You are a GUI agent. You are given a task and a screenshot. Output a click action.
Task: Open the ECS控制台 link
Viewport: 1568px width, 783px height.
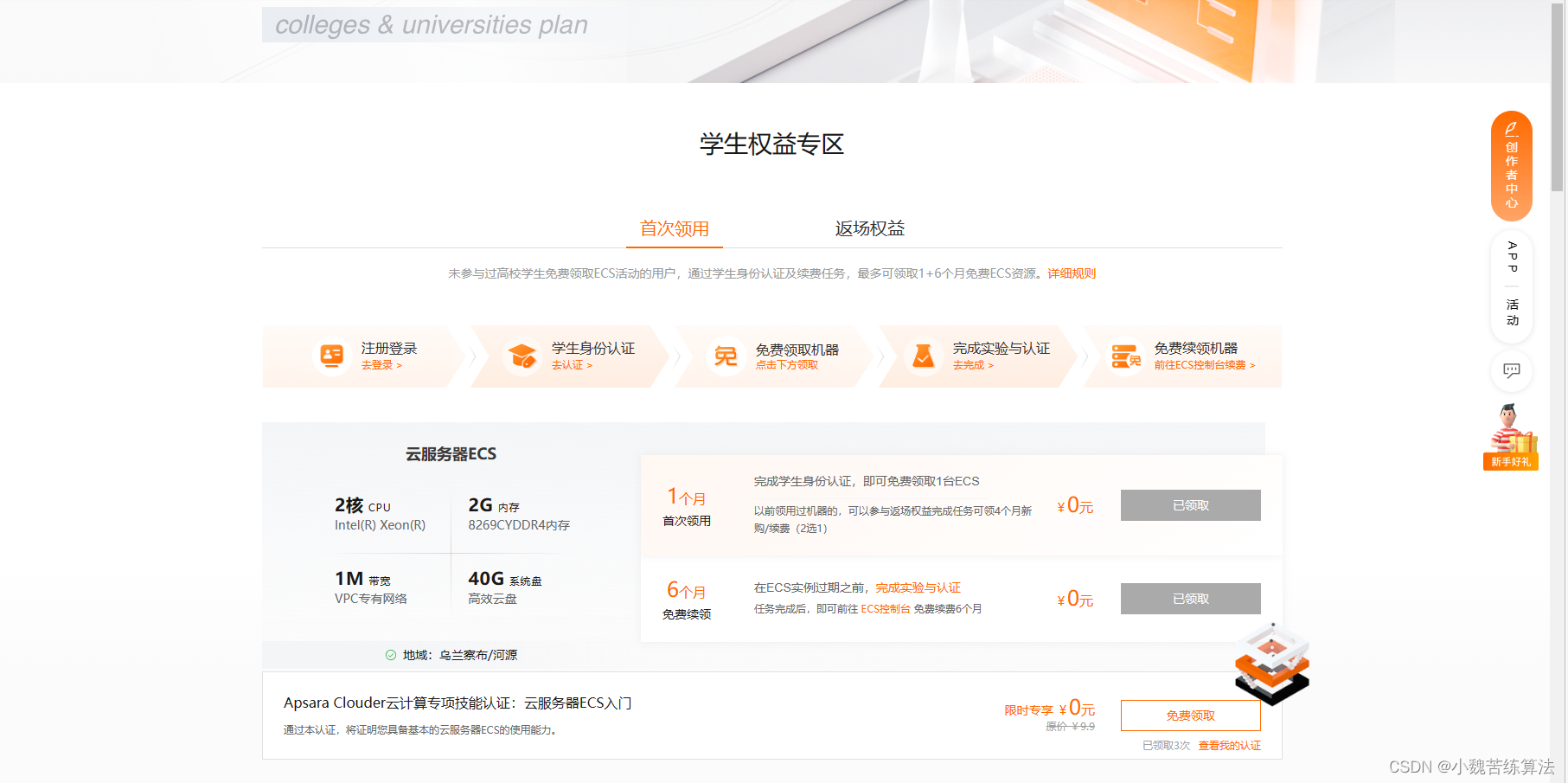tap(886, 609)
